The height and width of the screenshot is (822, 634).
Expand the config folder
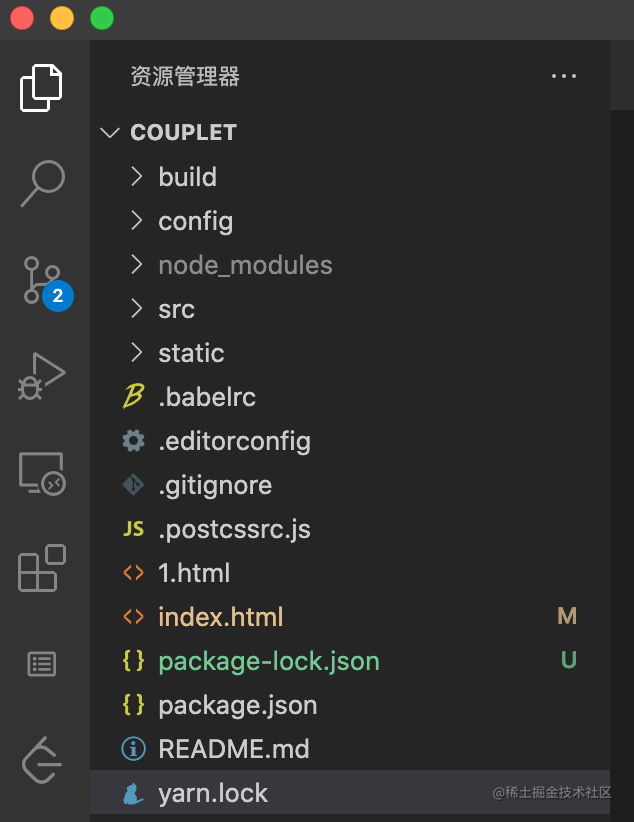(x=195, y=221)
